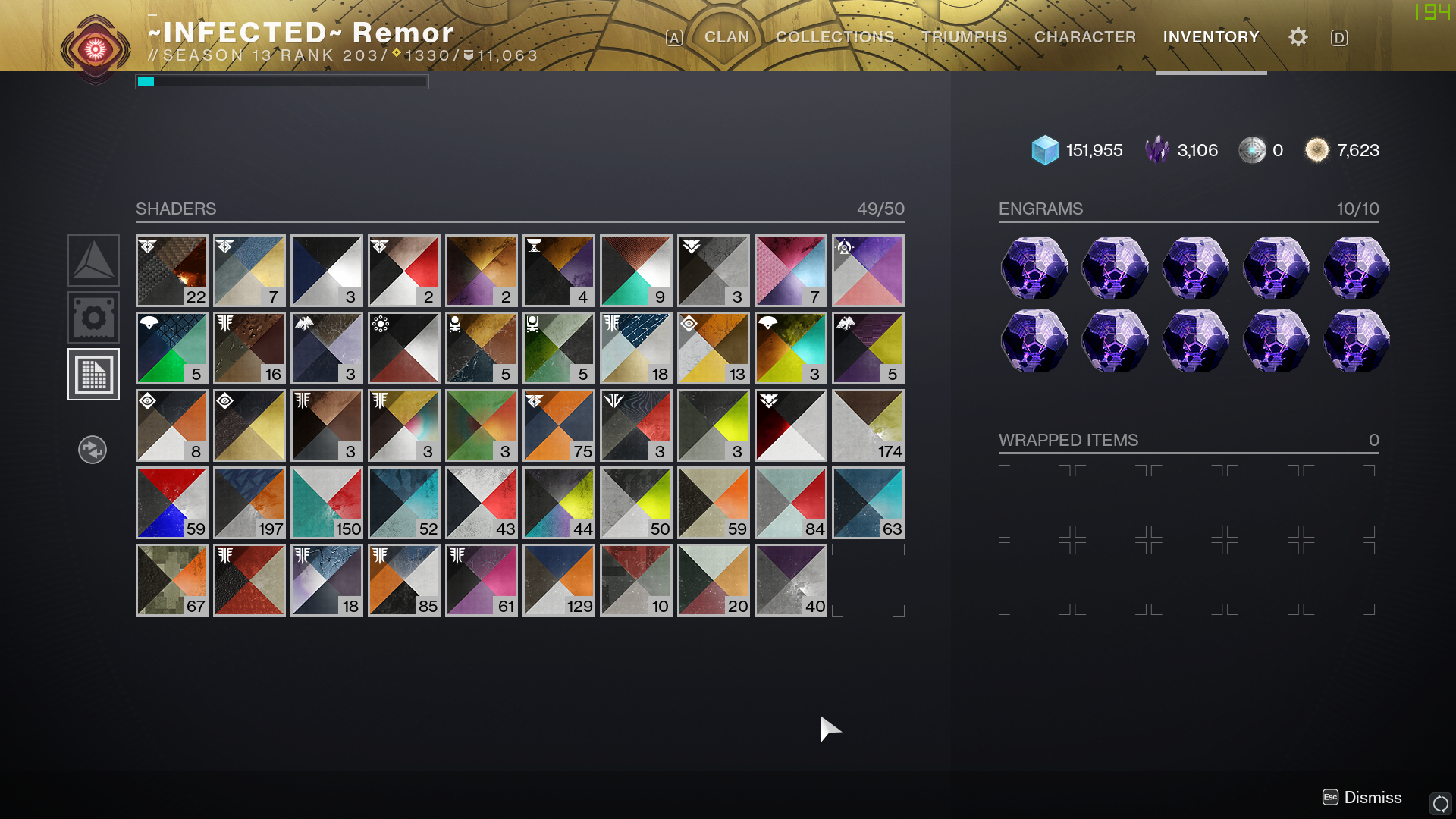Open the Collections tab

[x=835, y=37]
